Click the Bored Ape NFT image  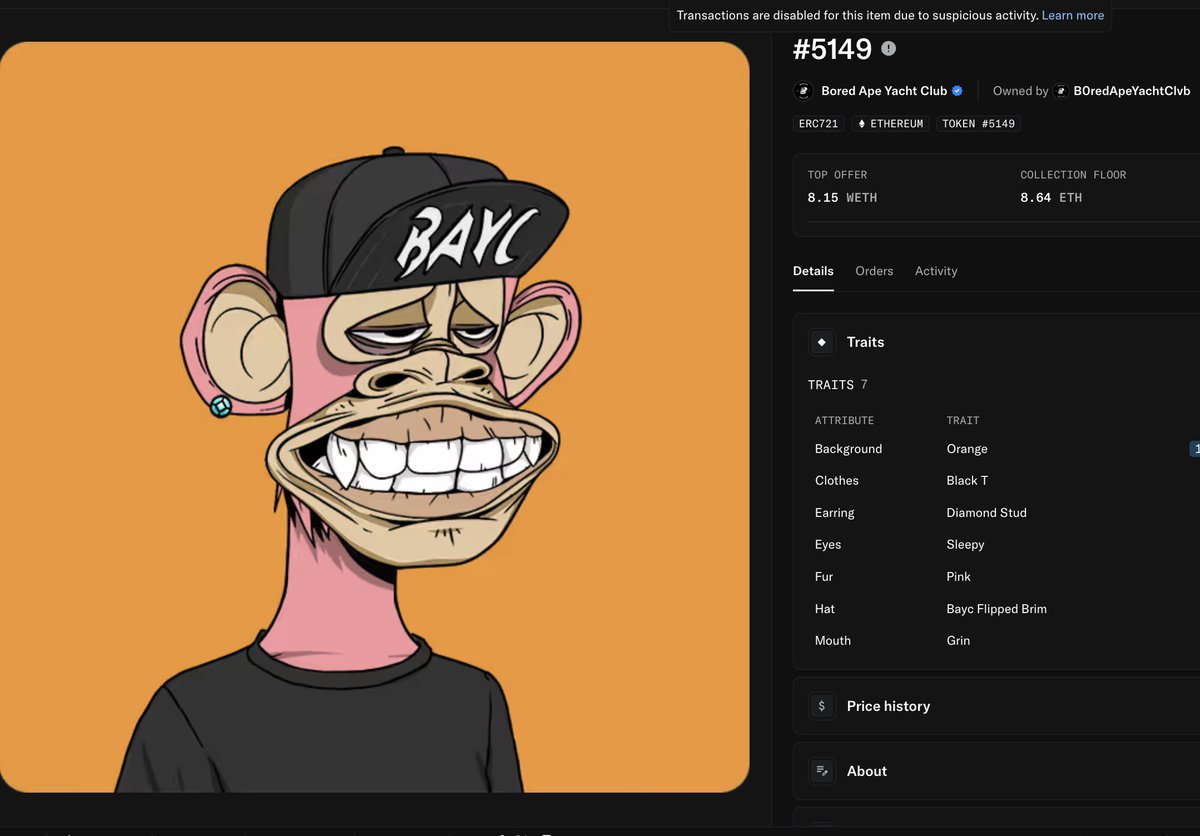[375, 417]
